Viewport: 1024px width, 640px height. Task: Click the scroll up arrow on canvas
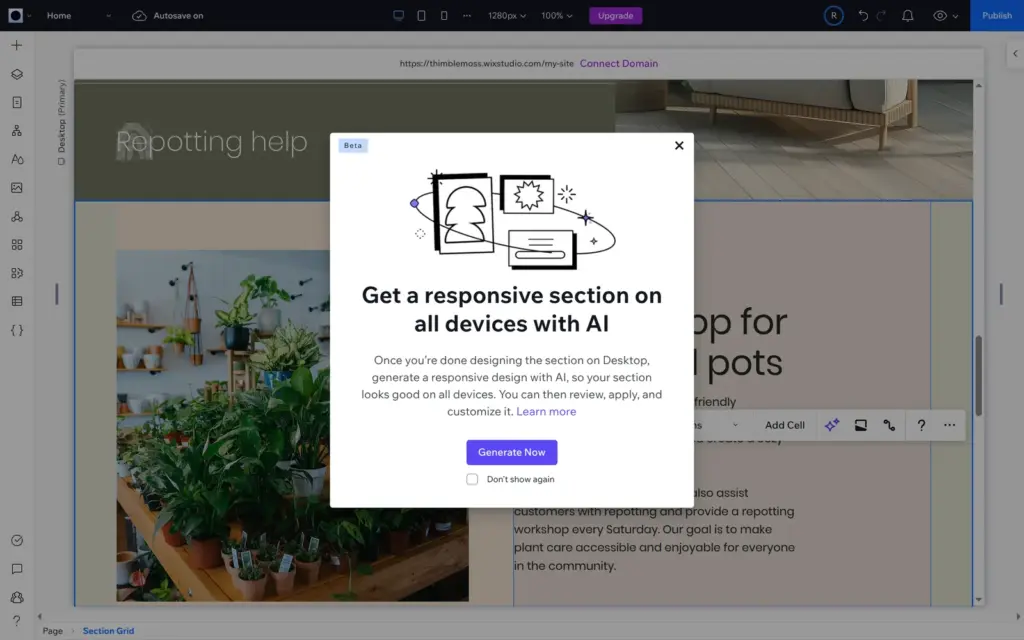[x=978, y=86]
